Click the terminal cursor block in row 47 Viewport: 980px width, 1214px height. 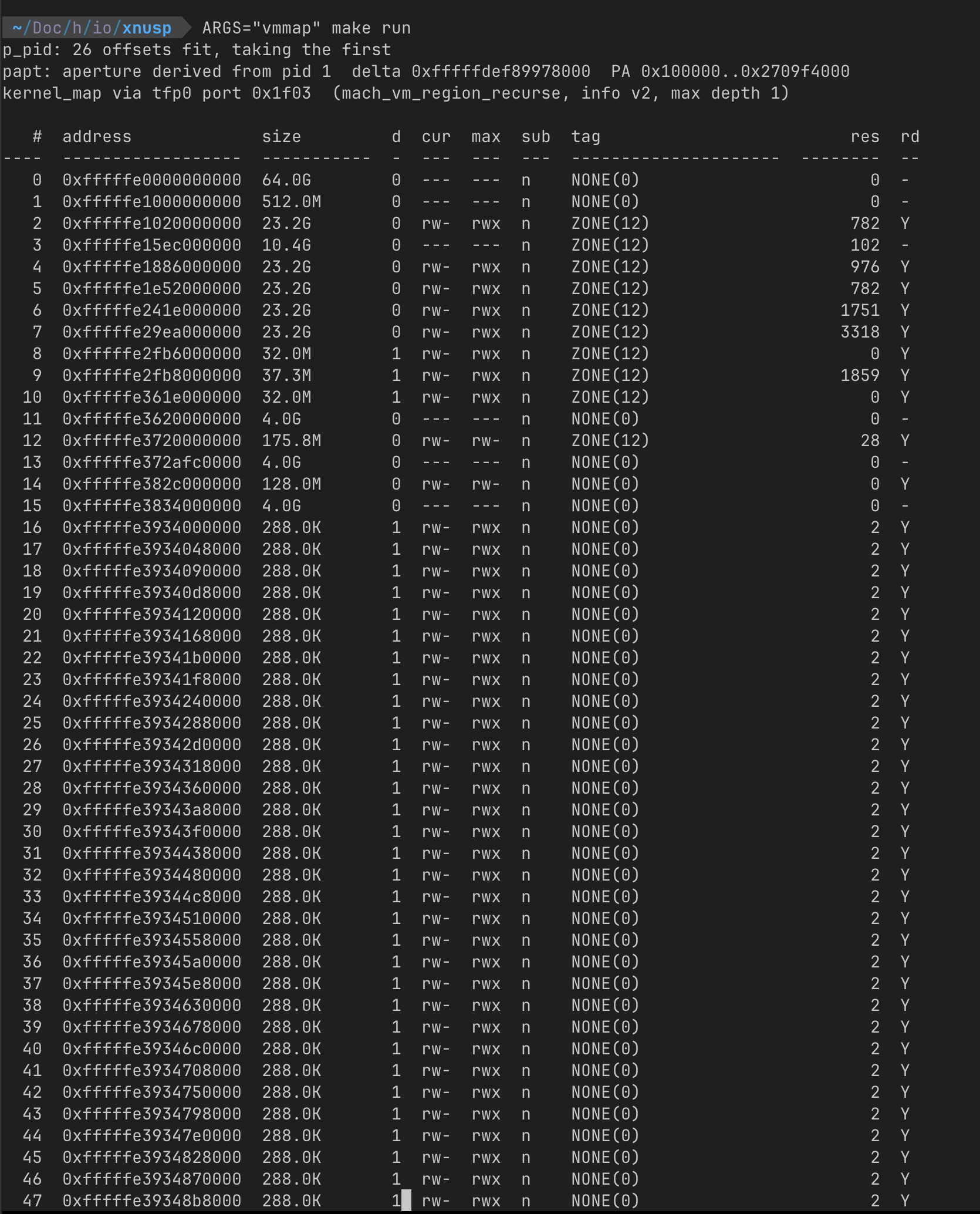point(406,1200)
